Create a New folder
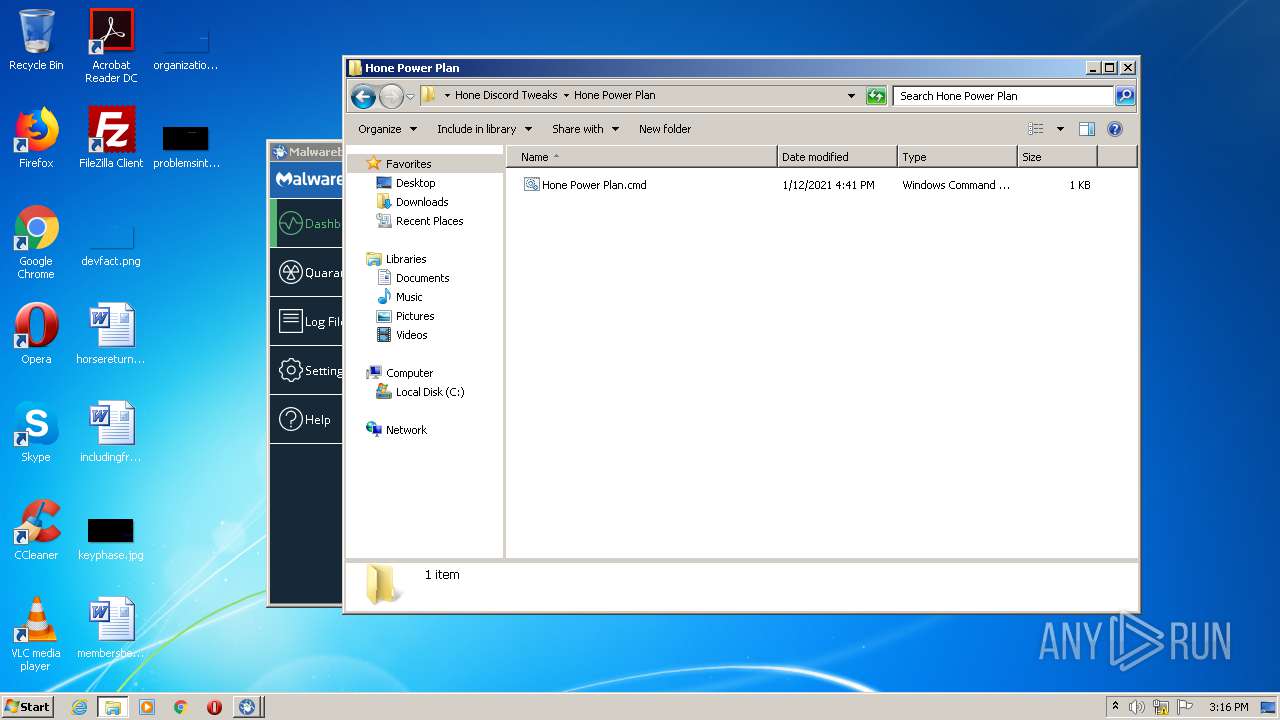Image resolution: width=1280 pixels, height=720 pixels. tap(665, 129)
